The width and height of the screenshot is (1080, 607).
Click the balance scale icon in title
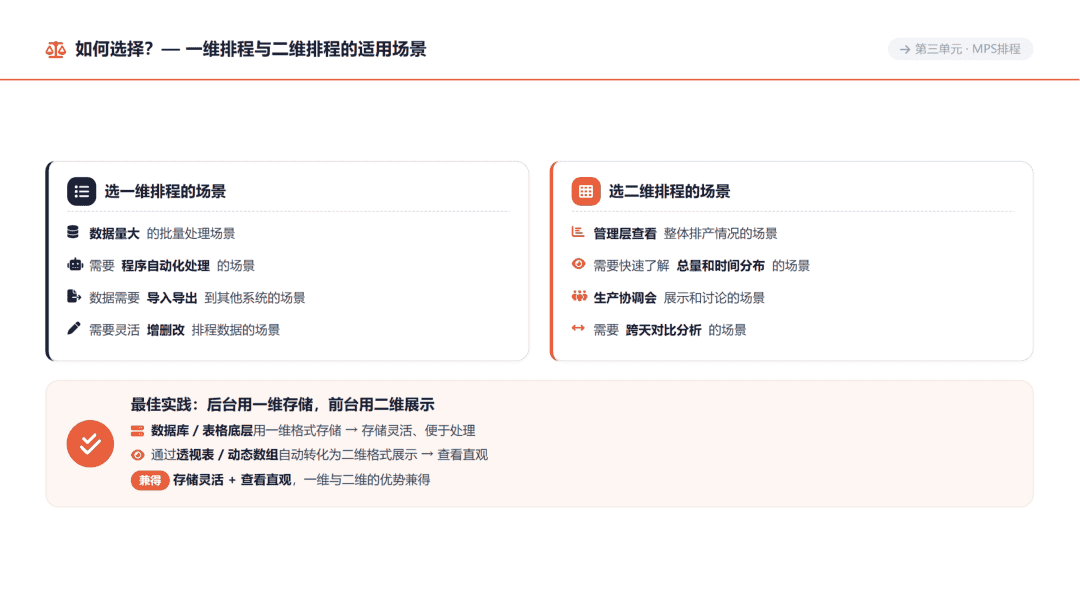[56, 50]
